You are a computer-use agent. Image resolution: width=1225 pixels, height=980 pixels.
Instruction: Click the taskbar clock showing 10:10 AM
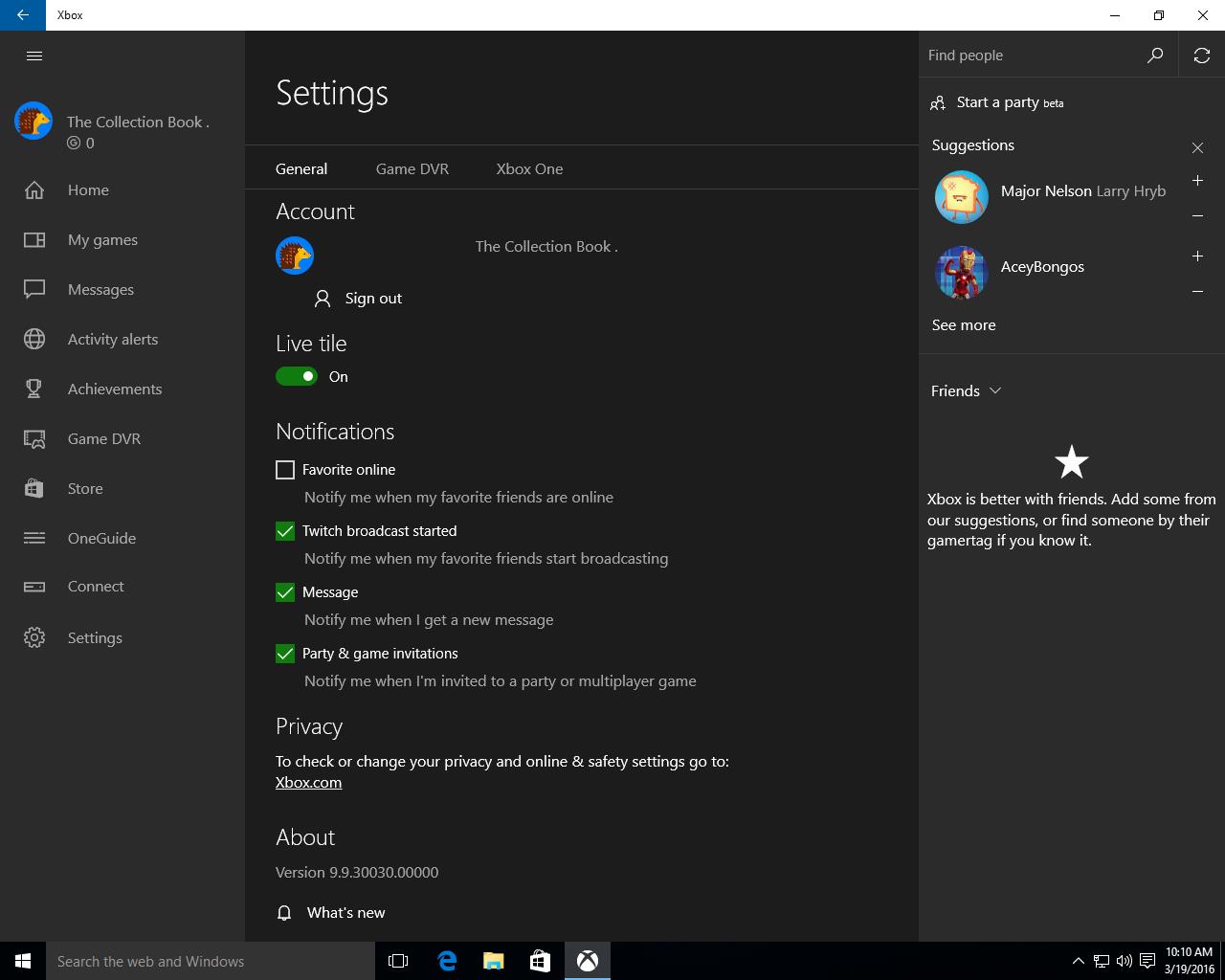[x=1189, y=961]
